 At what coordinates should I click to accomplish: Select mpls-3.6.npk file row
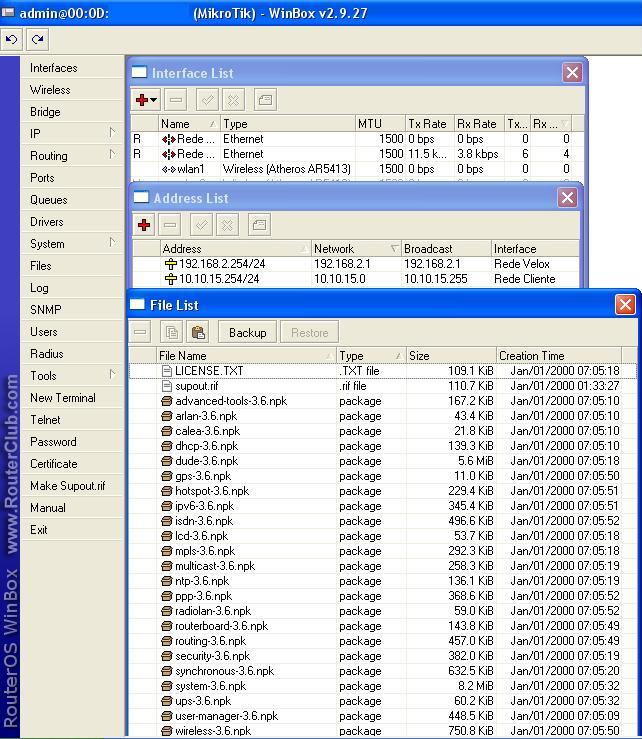(382, 550)
